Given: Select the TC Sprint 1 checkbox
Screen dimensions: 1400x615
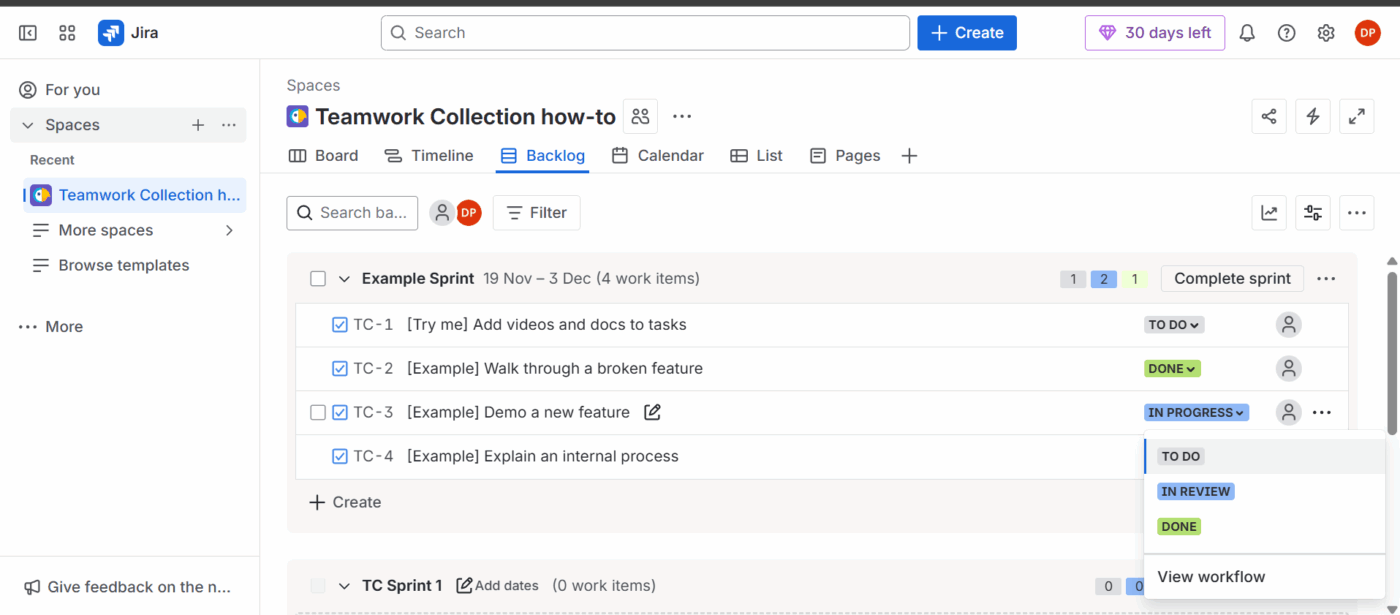Looking at the screenshot, I should pos(316,585).
